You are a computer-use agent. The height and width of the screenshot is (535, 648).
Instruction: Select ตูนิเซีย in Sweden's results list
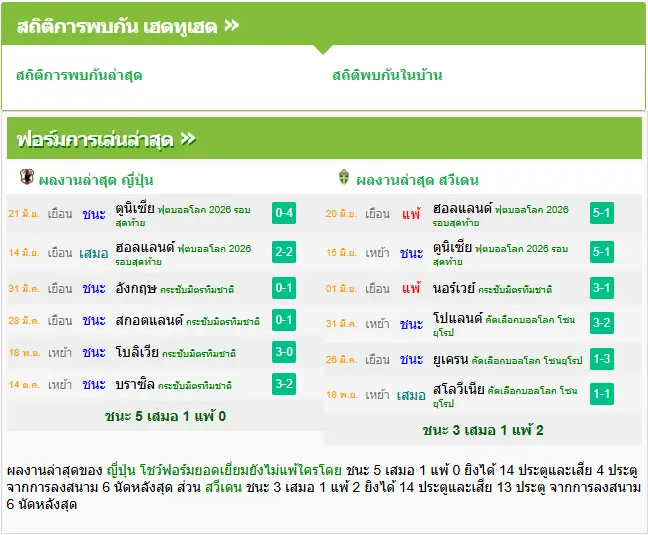point(453,247)
